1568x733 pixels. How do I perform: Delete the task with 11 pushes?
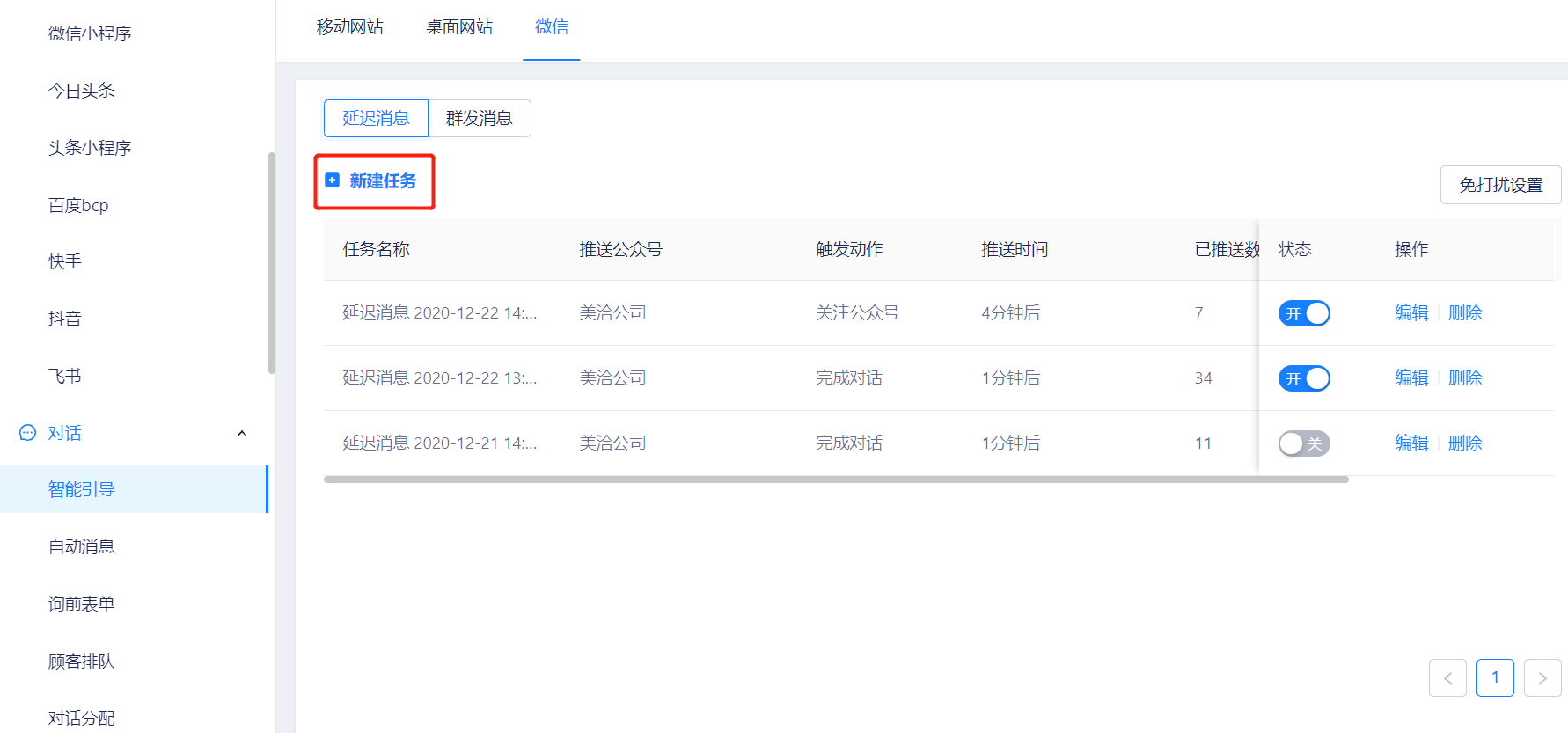(1465, 443)
